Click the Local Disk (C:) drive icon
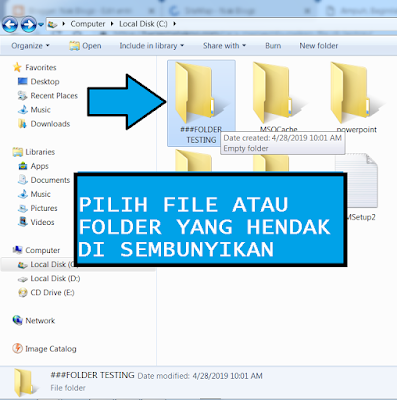397x400 pixels. [x=23, y=265]
